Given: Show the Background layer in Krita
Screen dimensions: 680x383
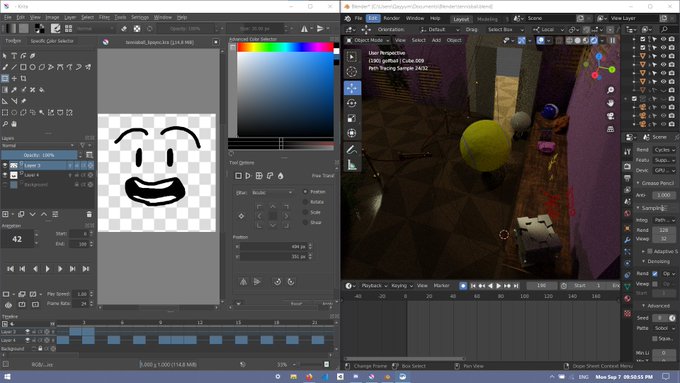Looking at the screenshot, I should tap(5, 185).
